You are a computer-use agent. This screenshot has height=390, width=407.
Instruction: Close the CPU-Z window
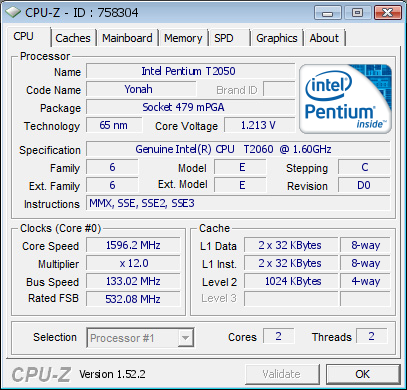(x=387, y=13)
